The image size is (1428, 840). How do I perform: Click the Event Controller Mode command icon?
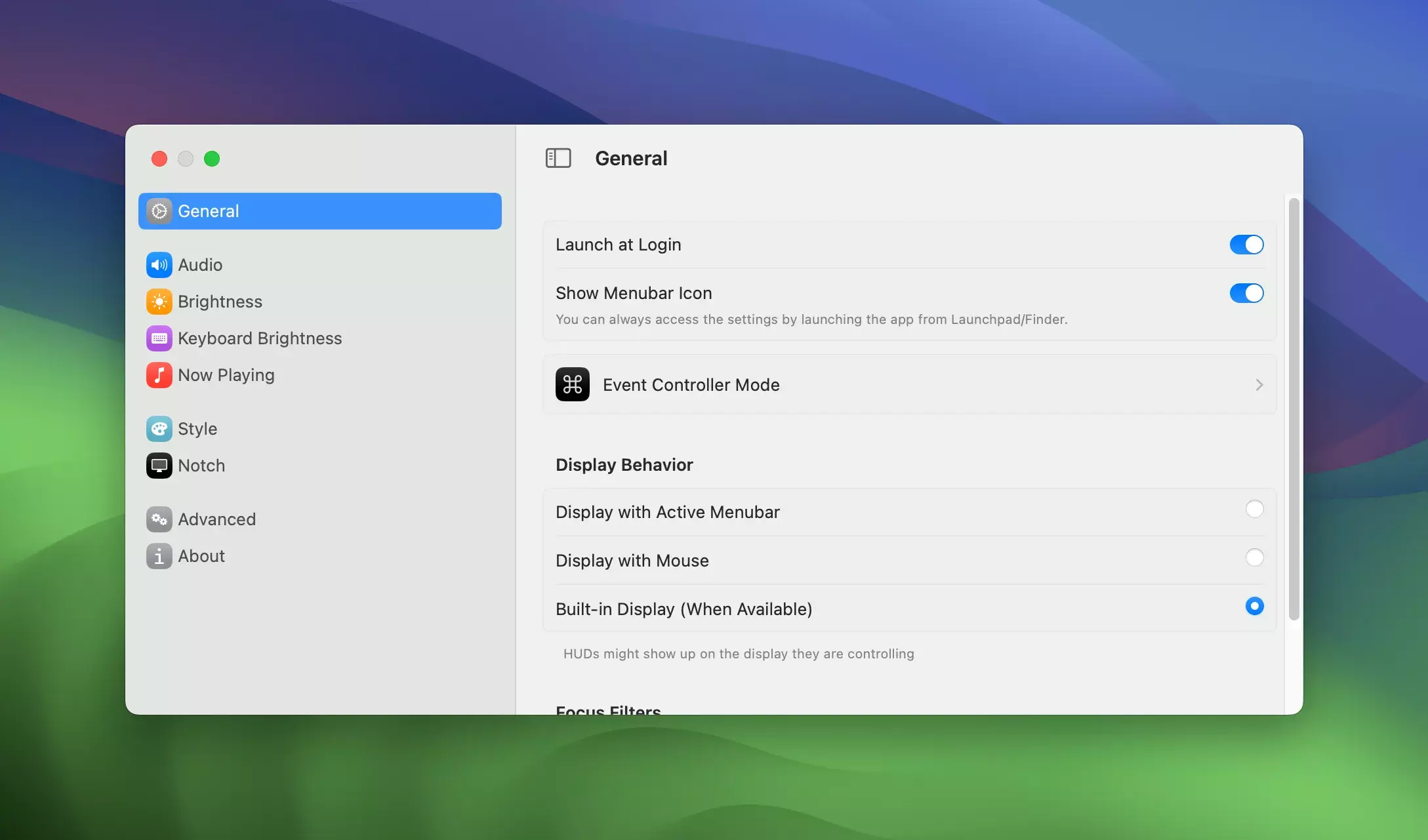click(x=572, y=384)
